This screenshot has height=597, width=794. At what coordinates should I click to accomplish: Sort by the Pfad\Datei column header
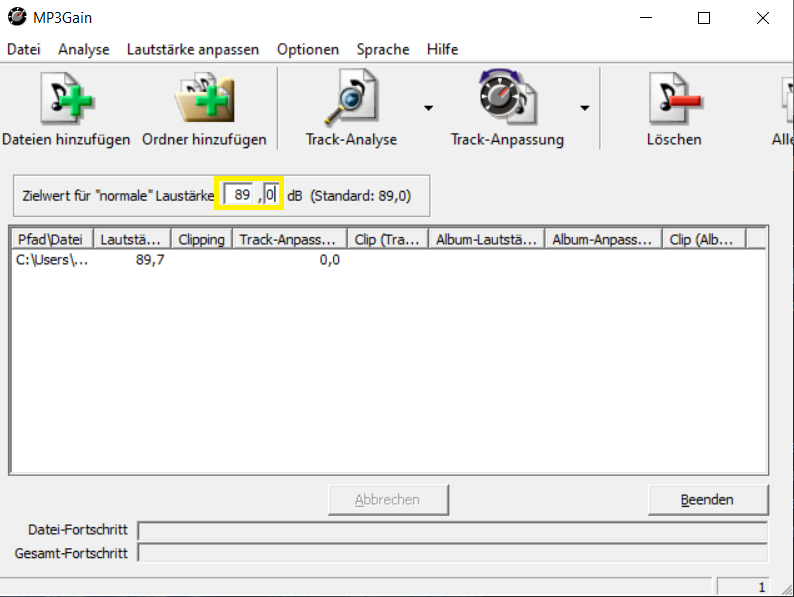[52, 239]
